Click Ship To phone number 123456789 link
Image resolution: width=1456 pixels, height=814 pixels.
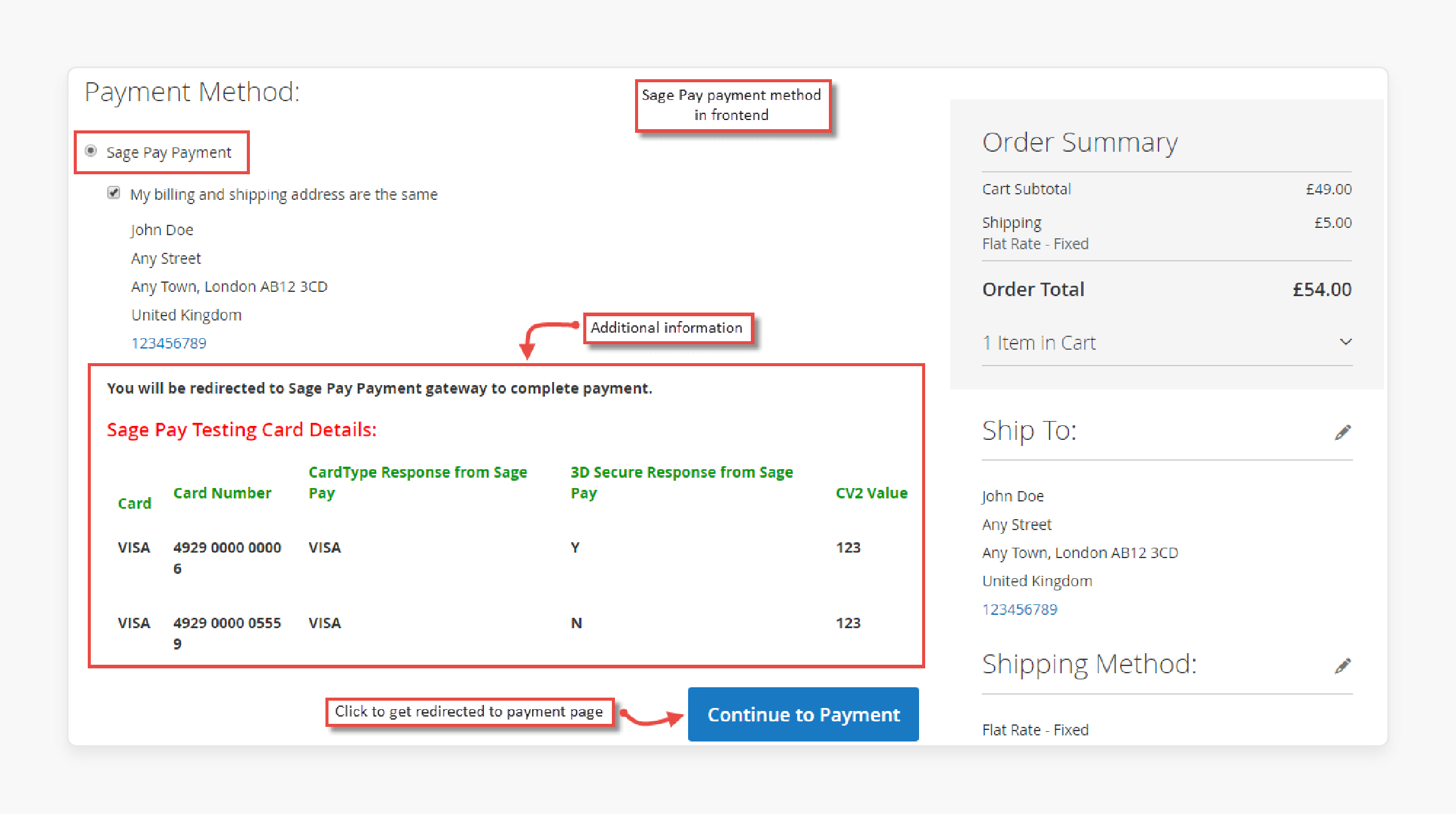click(x=1020, y=609)
